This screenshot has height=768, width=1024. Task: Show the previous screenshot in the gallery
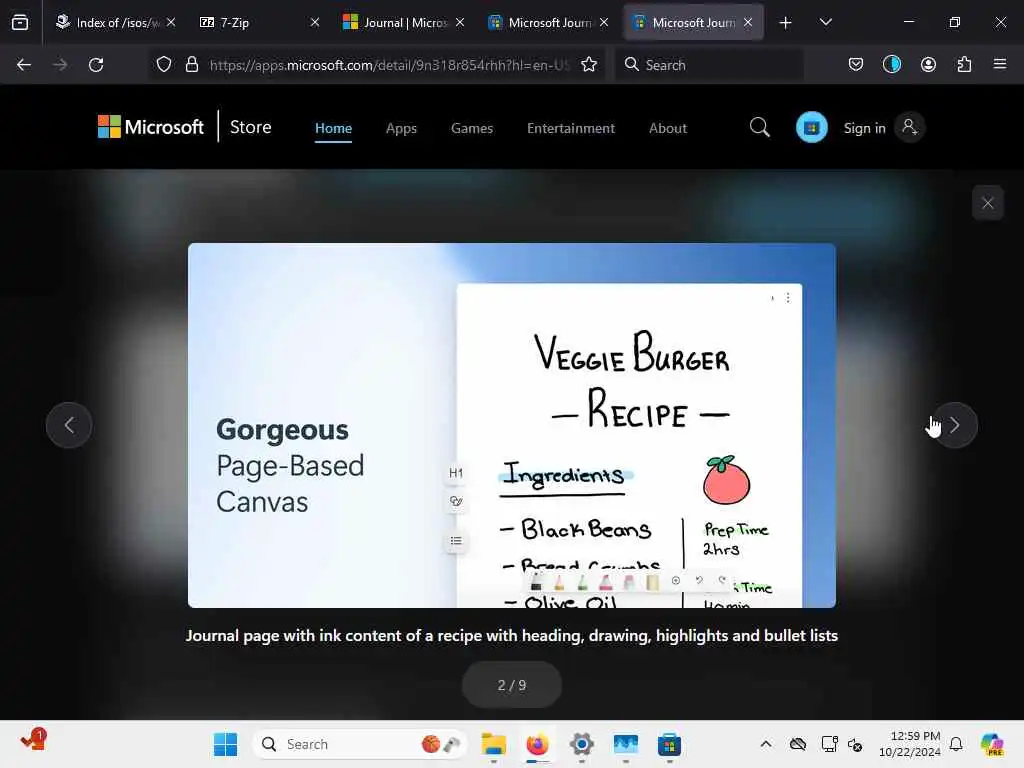(69, 425)
